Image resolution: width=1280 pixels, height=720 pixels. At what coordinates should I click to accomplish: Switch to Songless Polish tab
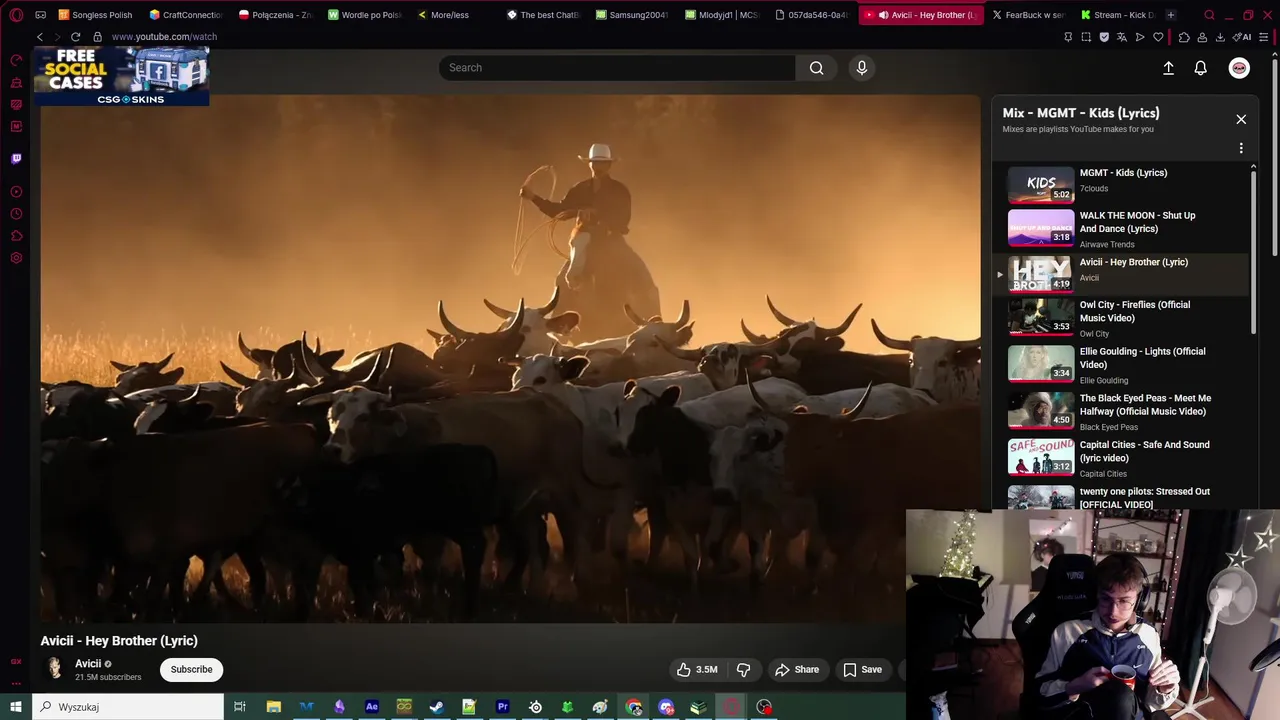96,15
